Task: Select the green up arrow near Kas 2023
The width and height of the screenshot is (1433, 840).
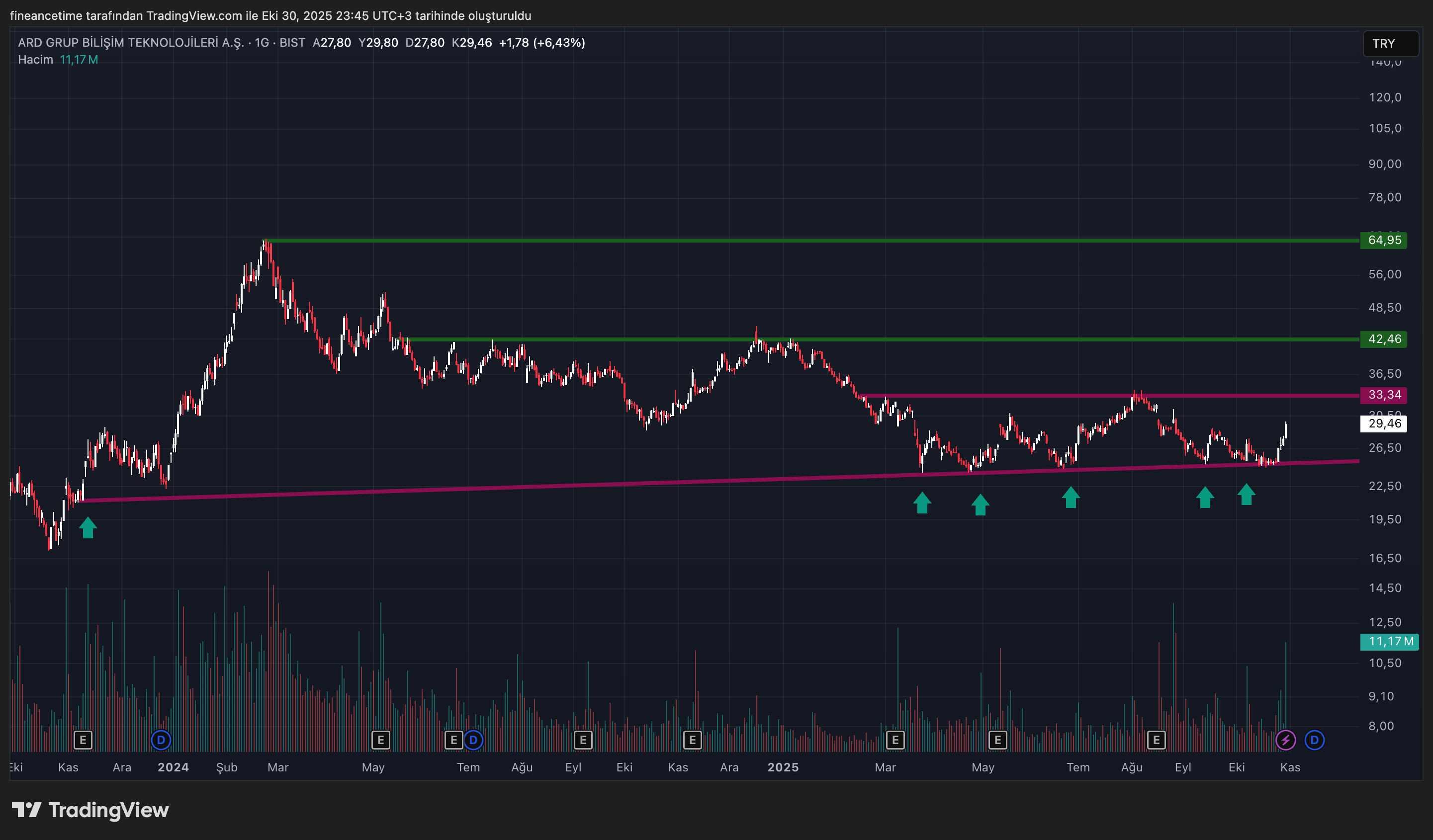Action: point(88,527)
